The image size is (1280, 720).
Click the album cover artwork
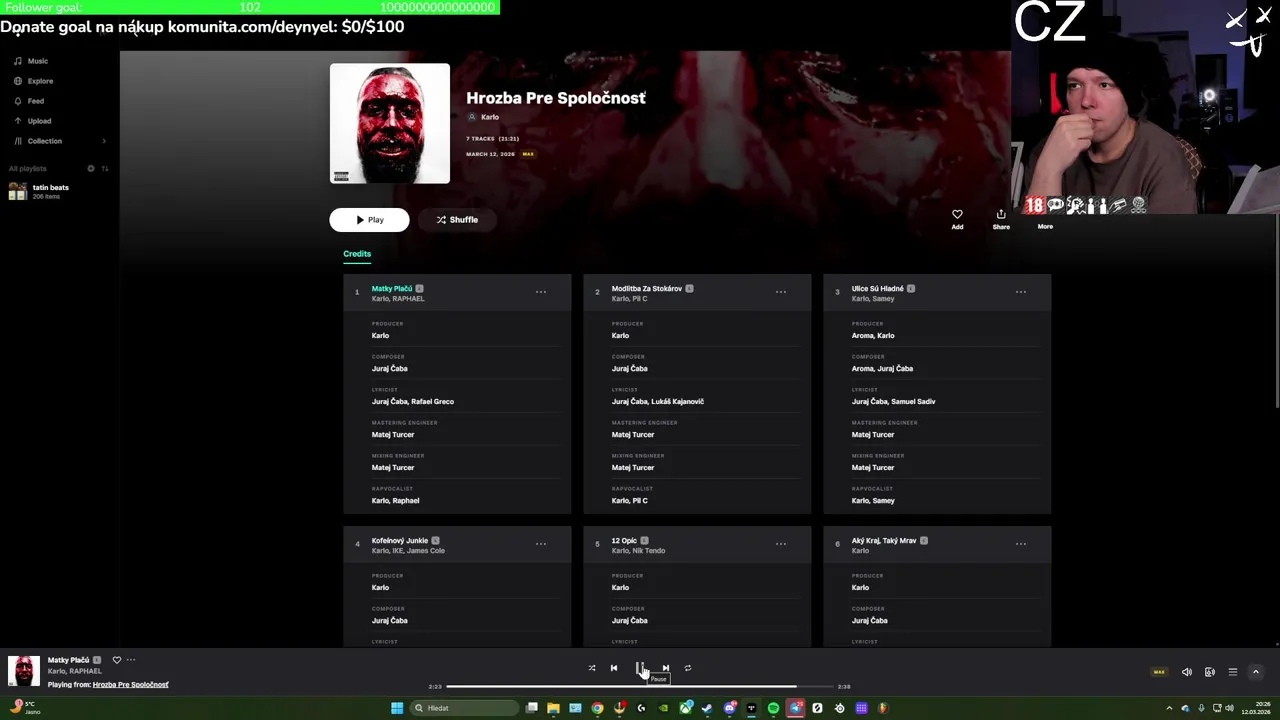390,123
